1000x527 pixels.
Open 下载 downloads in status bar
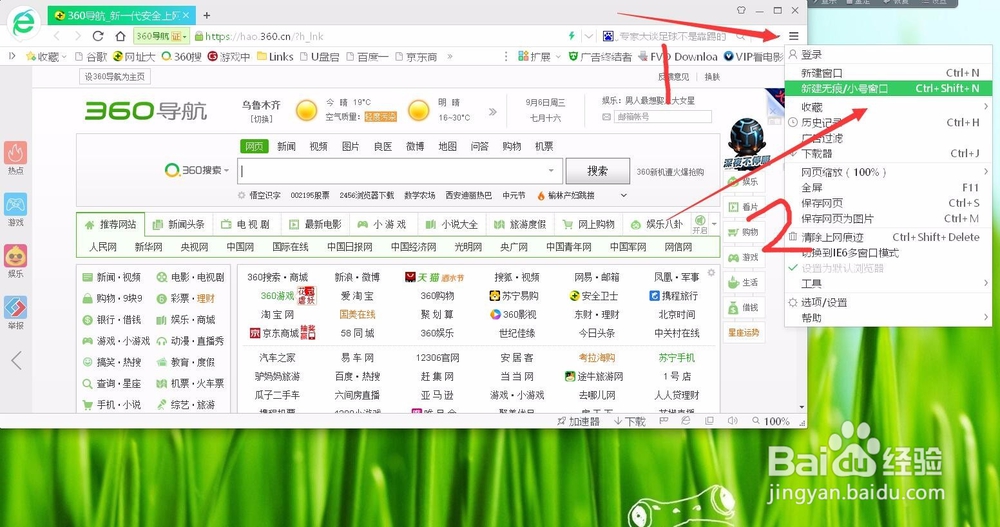pos(630,421)
